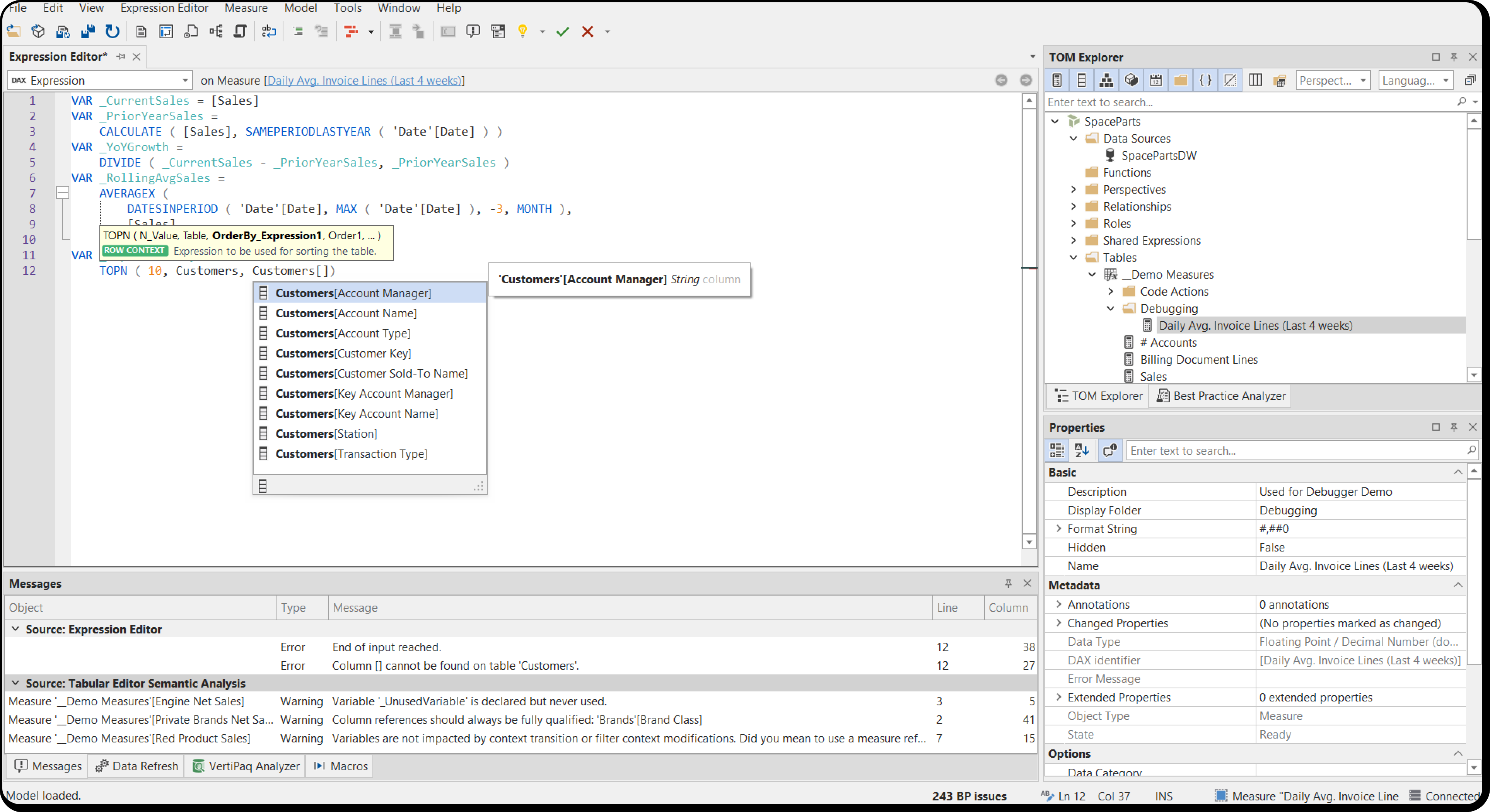Click the red Format DAX icon
The height and width of the screenshot is (812, 1490).
tap(350, 32)
